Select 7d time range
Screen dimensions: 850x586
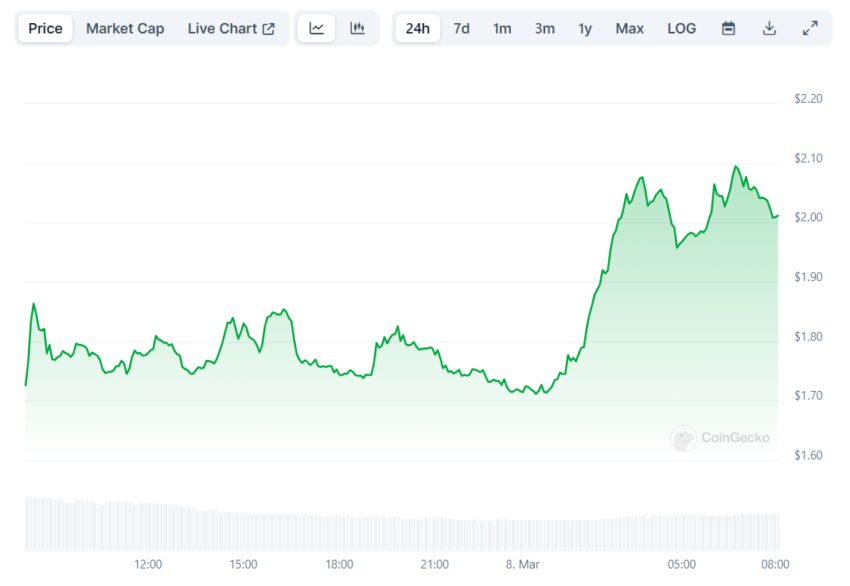coord(461,28)
